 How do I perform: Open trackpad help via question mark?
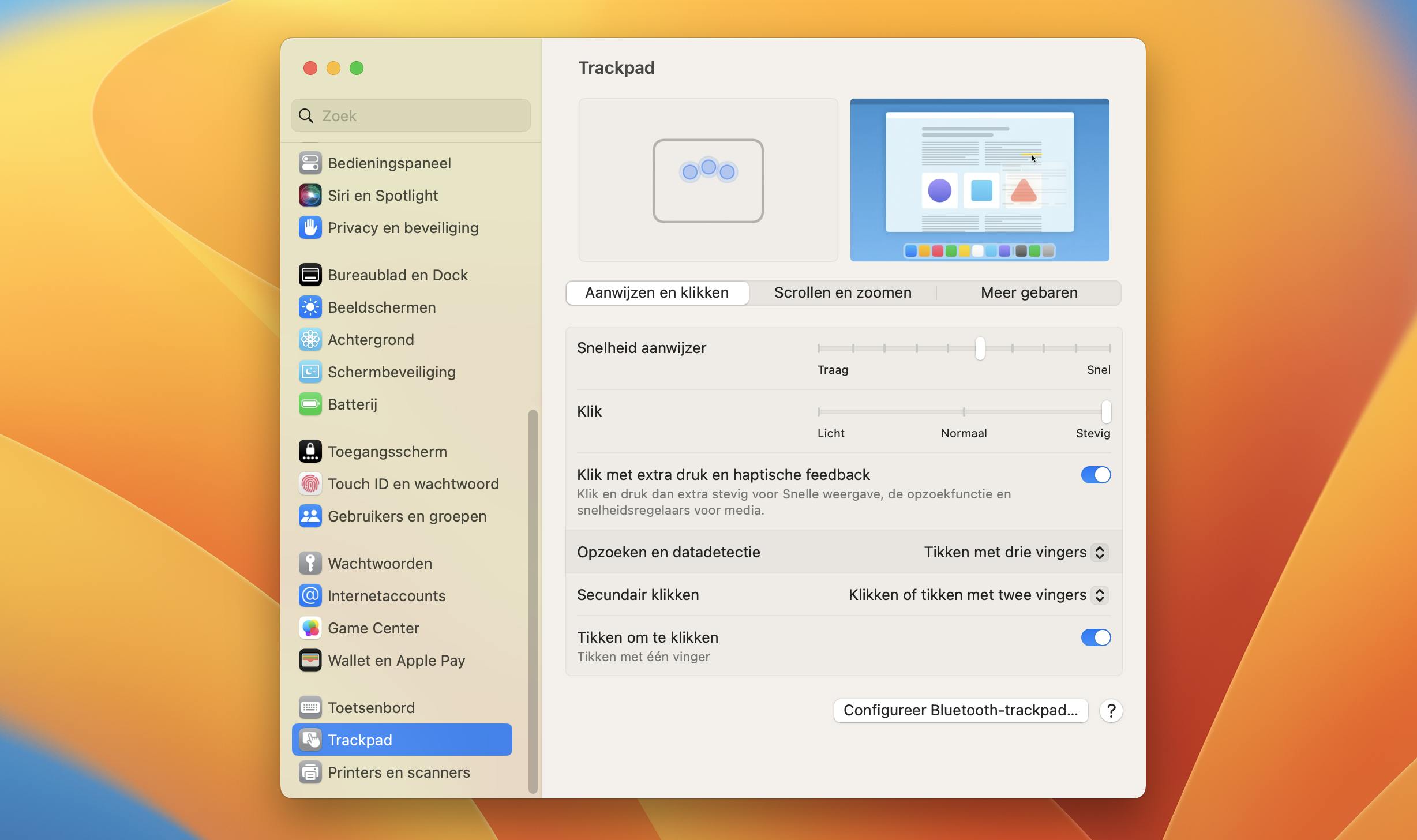tap(1111, 710)
